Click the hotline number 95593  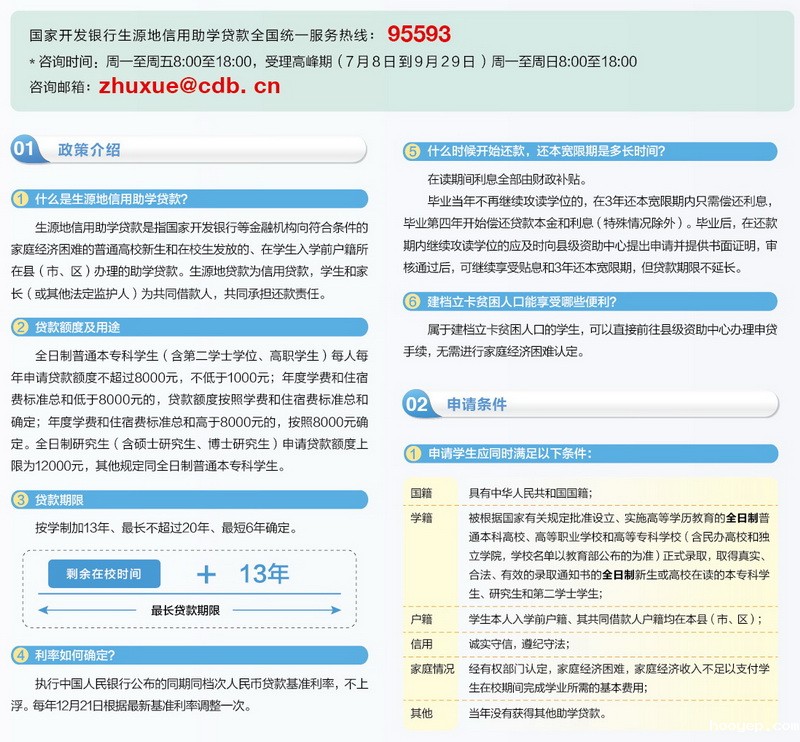click(x=419, y=34)
